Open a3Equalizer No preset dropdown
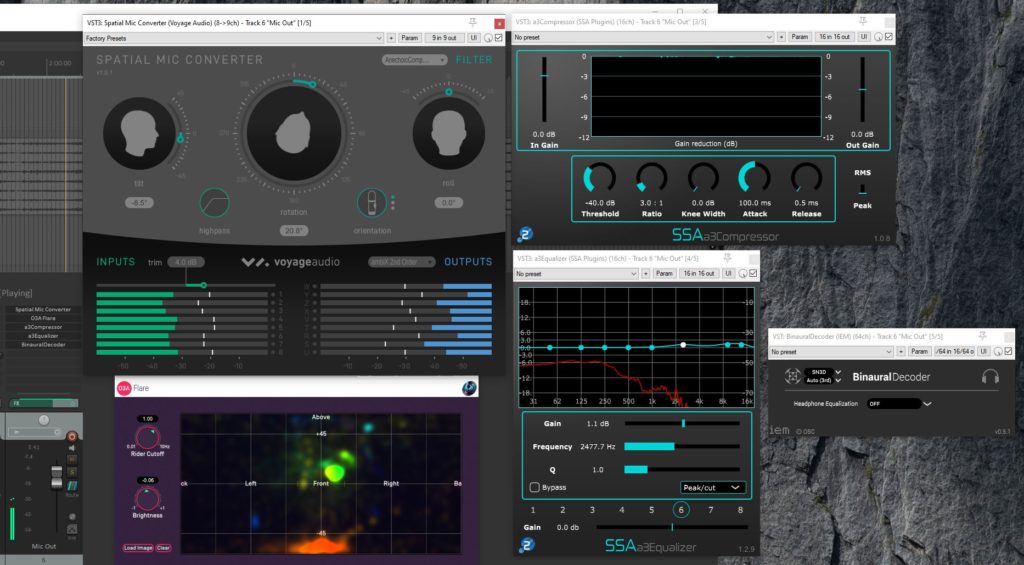 pyautogui.click(x=576, y=274)
